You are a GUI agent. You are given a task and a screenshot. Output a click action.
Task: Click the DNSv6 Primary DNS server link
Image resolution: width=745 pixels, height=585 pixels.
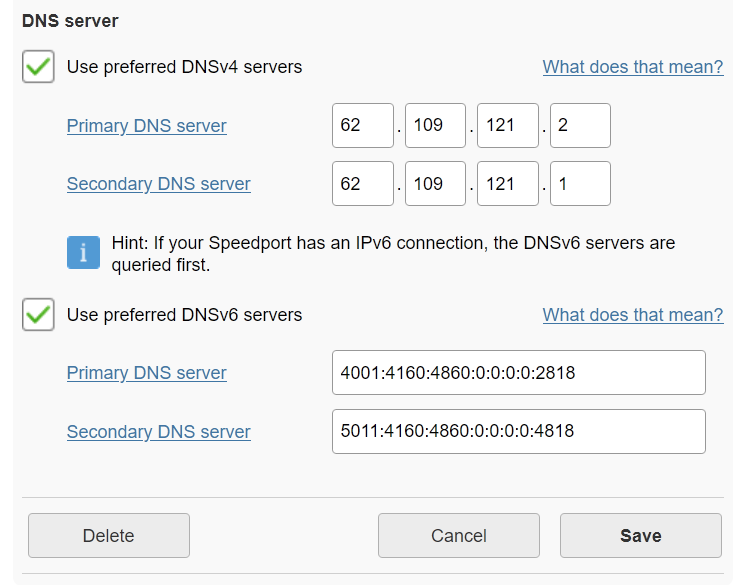[x=146, y=373]
